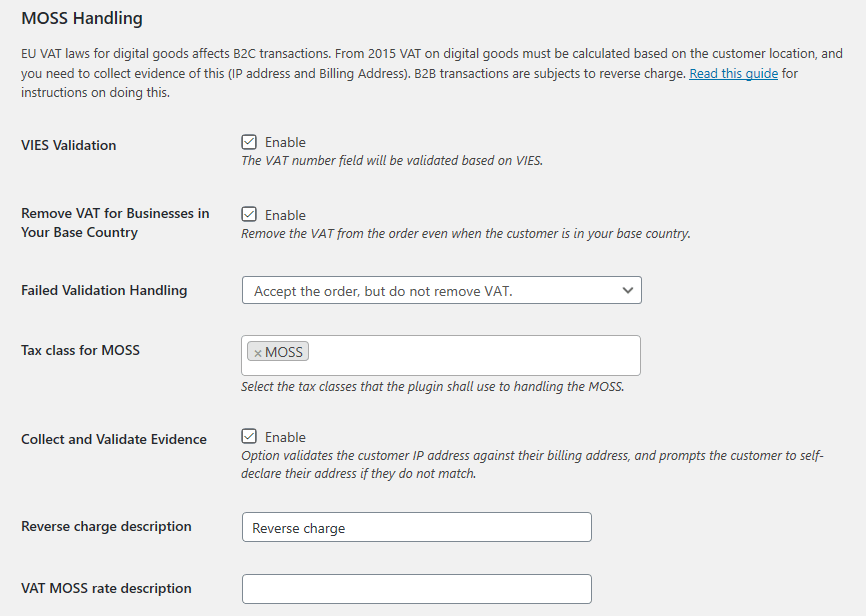Screen dimensions: 866x616
Task: Open the Failed Validation Handling dropdown
Action: click(441, 290)
